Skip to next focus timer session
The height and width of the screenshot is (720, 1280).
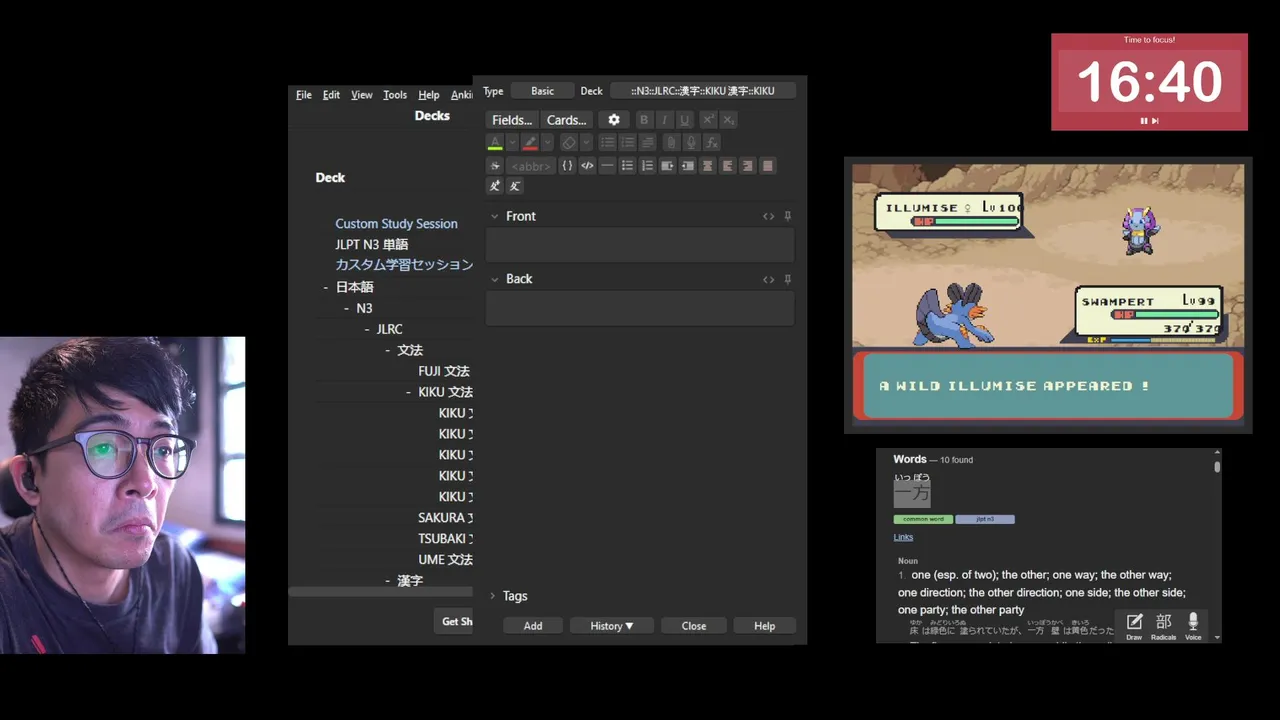(1155, 120)
